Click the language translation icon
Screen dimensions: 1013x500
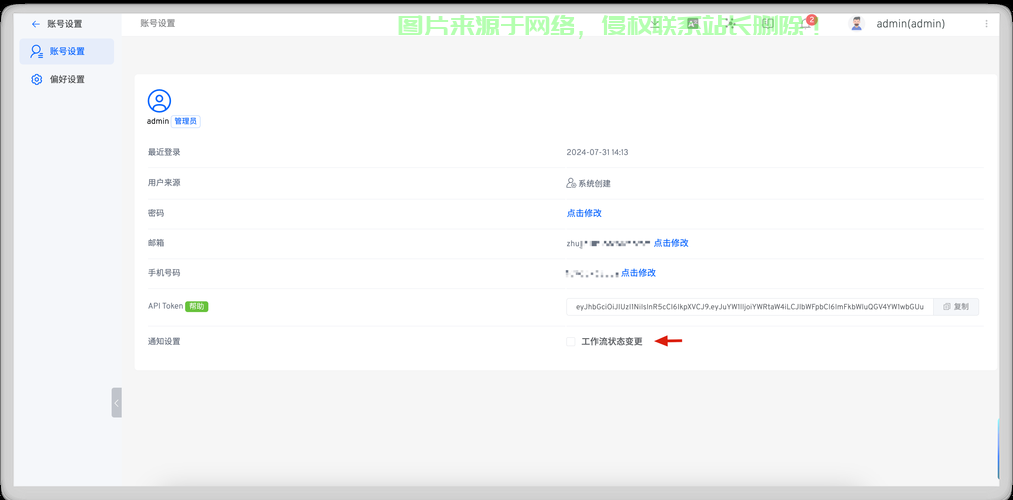pos(692,23)
